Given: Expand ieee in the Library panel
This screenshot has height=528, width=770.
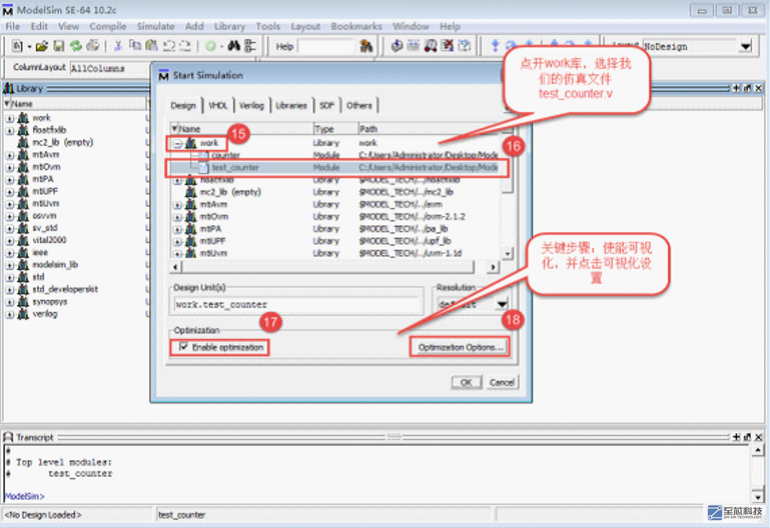Looking at the screenshot, I should coord(10,253).
